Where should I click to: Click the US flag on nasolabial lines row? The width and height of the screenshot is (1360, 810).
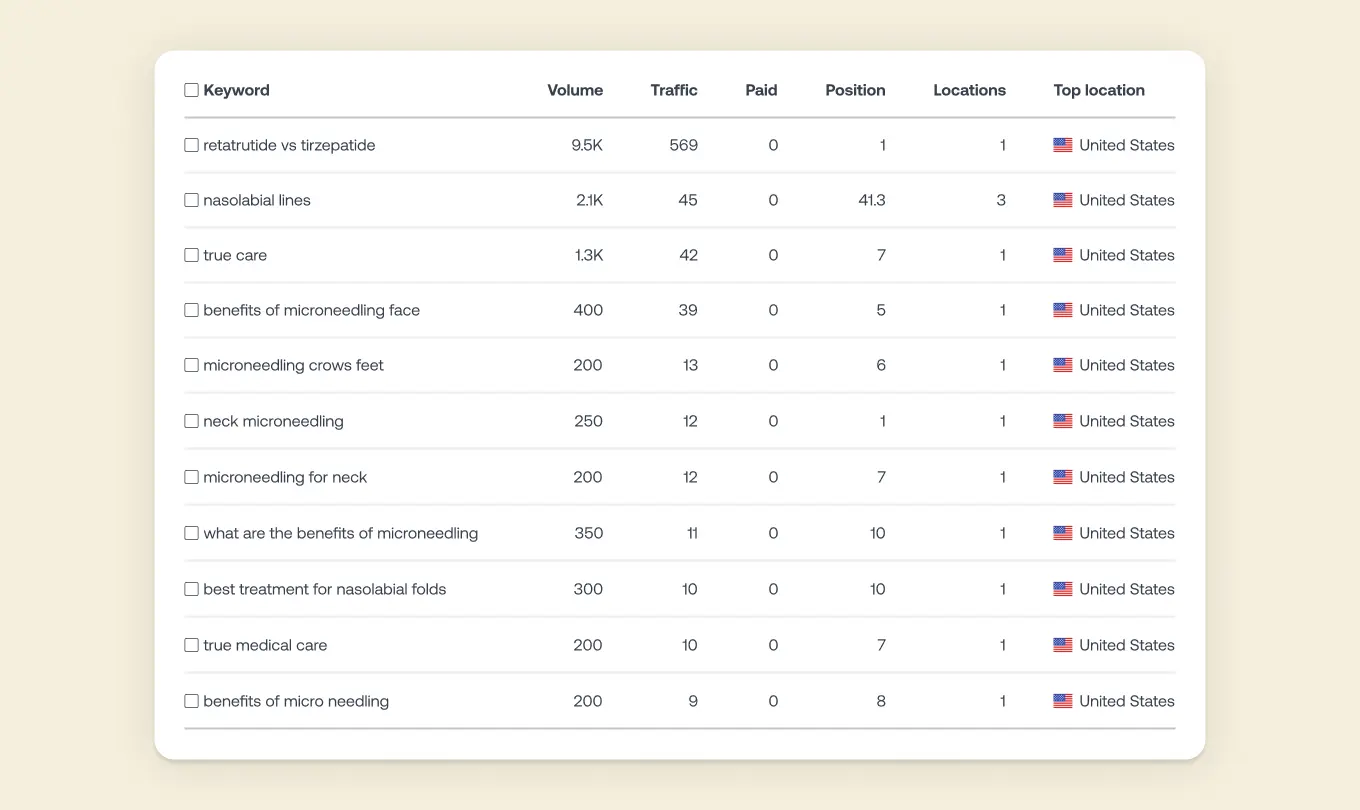(x=1063, y=200)
